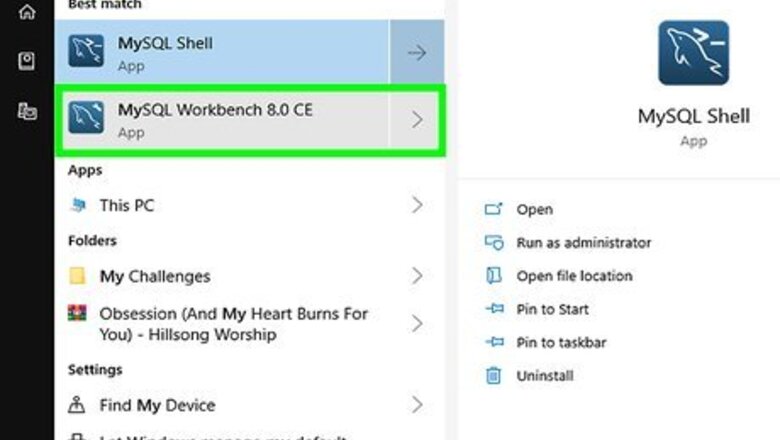The image size is (780, 440).
Task: Select Open file location
Action: click(x=574, y=276)
